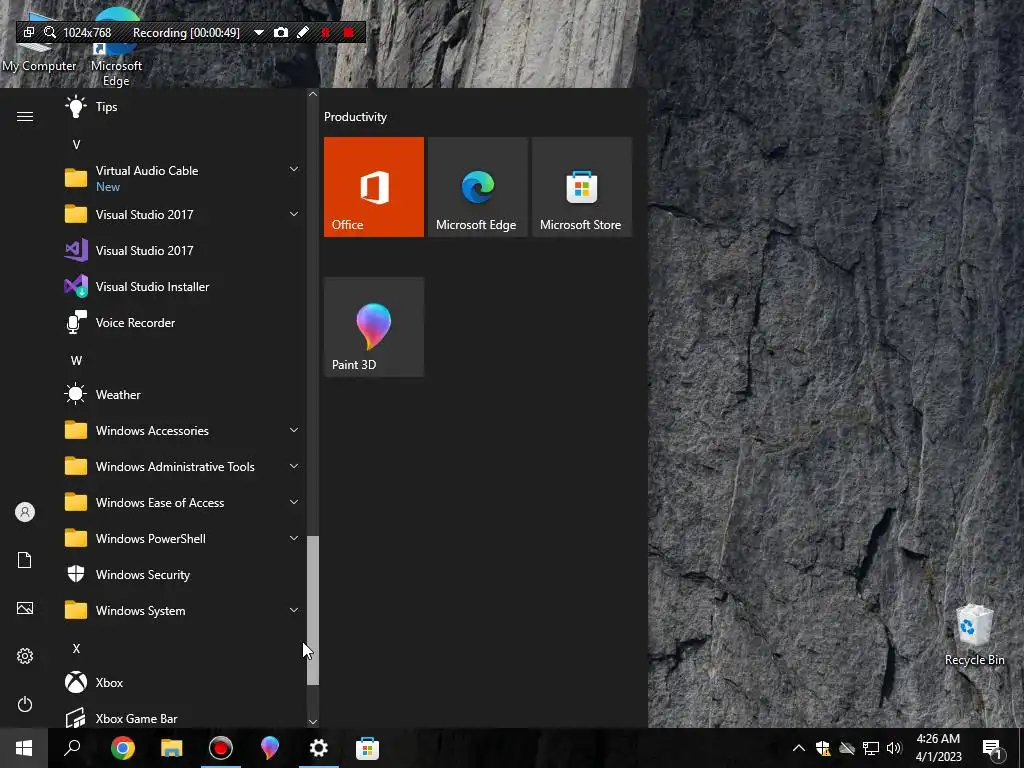Screen dimensions: 1024x768
Task: Click the X letter section header
Action: pyautogui.click(x=76, y=648)
